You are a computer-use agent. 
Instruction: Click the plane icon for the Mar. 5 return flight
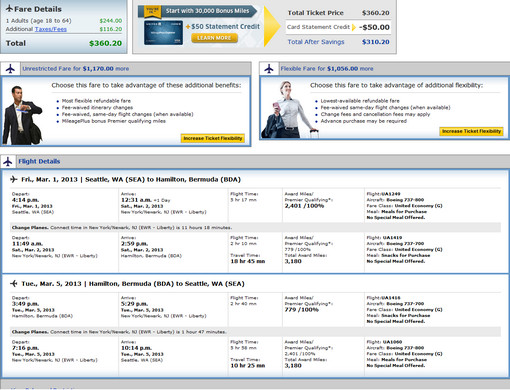[x=14, y=284]
